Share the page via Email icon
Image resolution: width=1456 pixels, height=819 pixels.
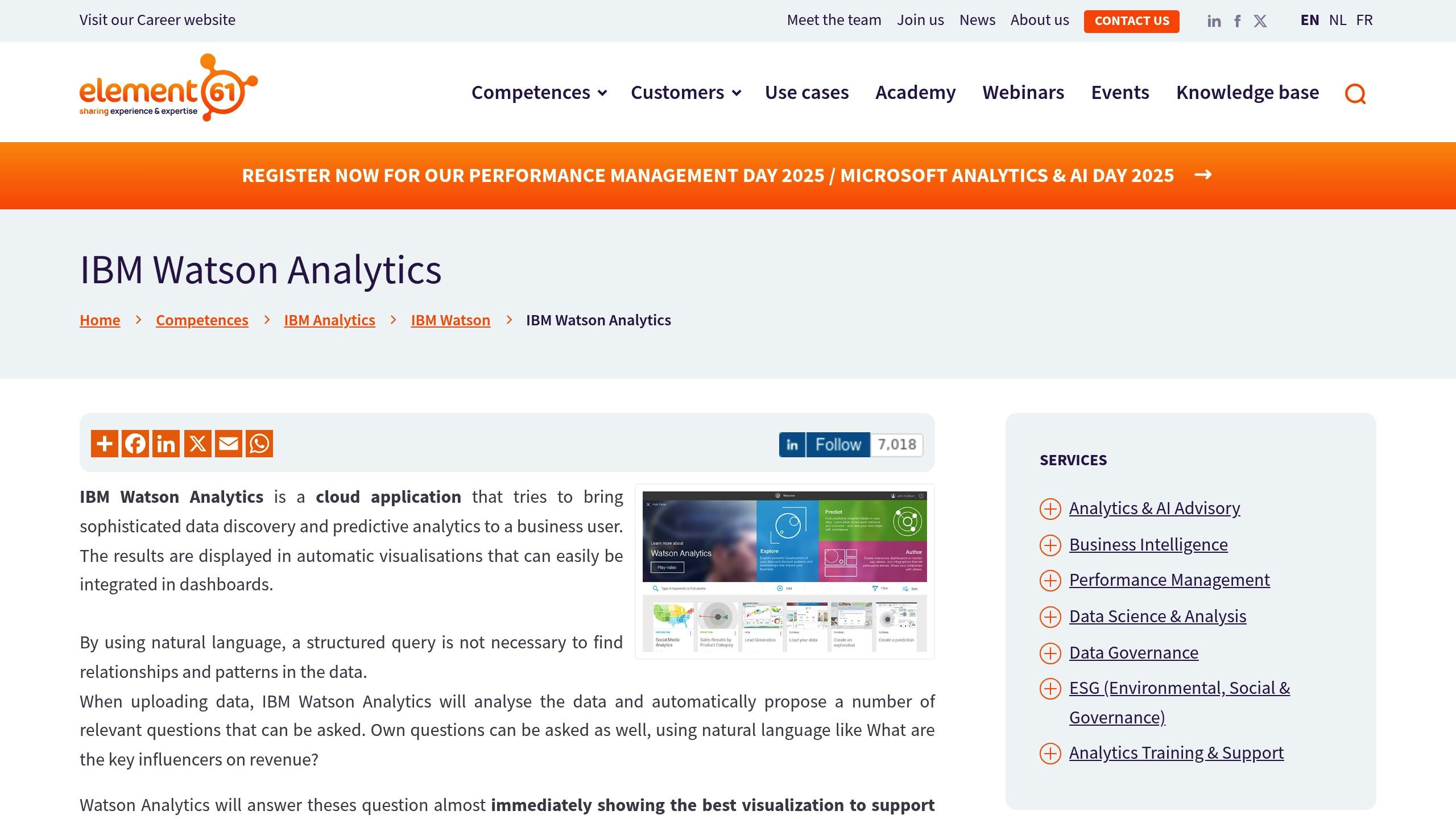[x=229, y=444]
